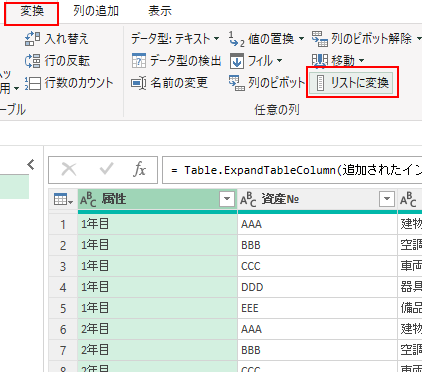Click the ABC type icon of 資産№ column
This screenshot has height=372, width=422.
click(248, 200)
